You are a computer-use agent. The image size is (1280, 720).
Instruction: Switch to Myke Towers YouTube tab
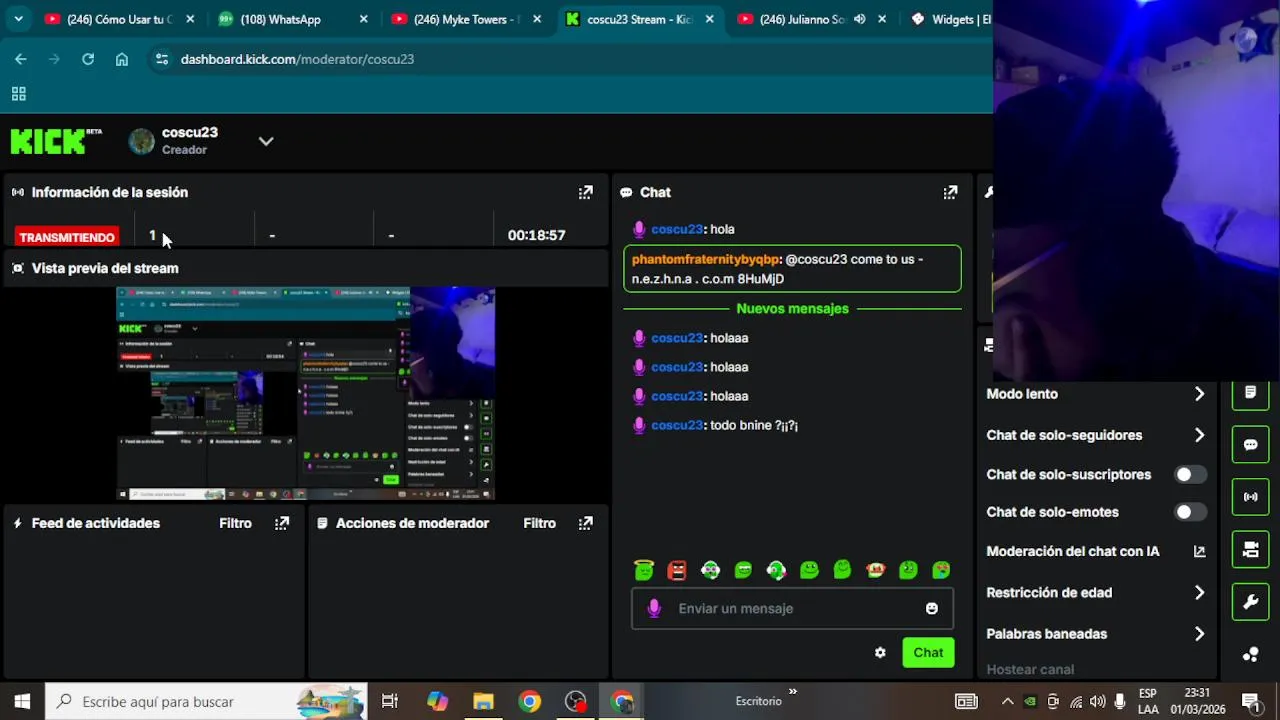pyautogui.click(x=465, y=19)
